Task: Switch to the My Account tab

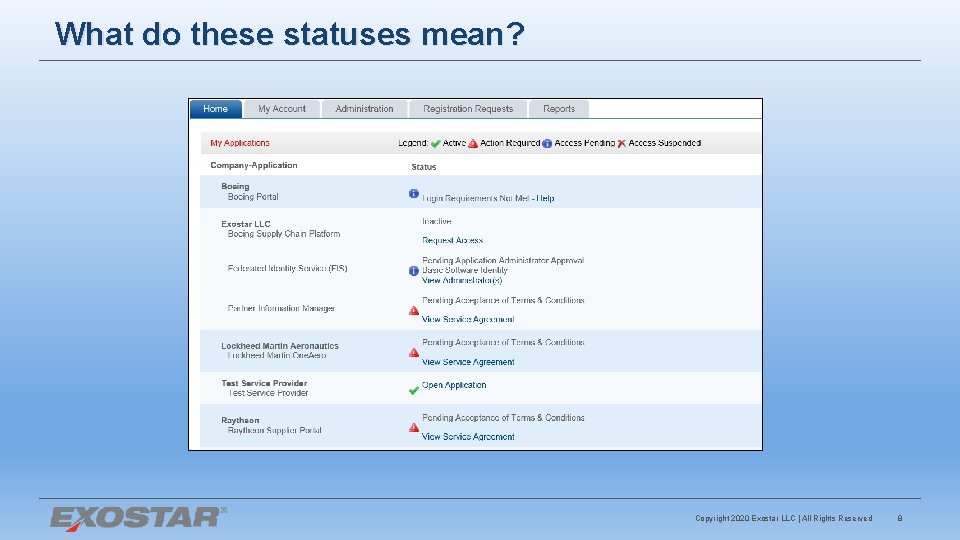Action: click(x=282, y=109)
